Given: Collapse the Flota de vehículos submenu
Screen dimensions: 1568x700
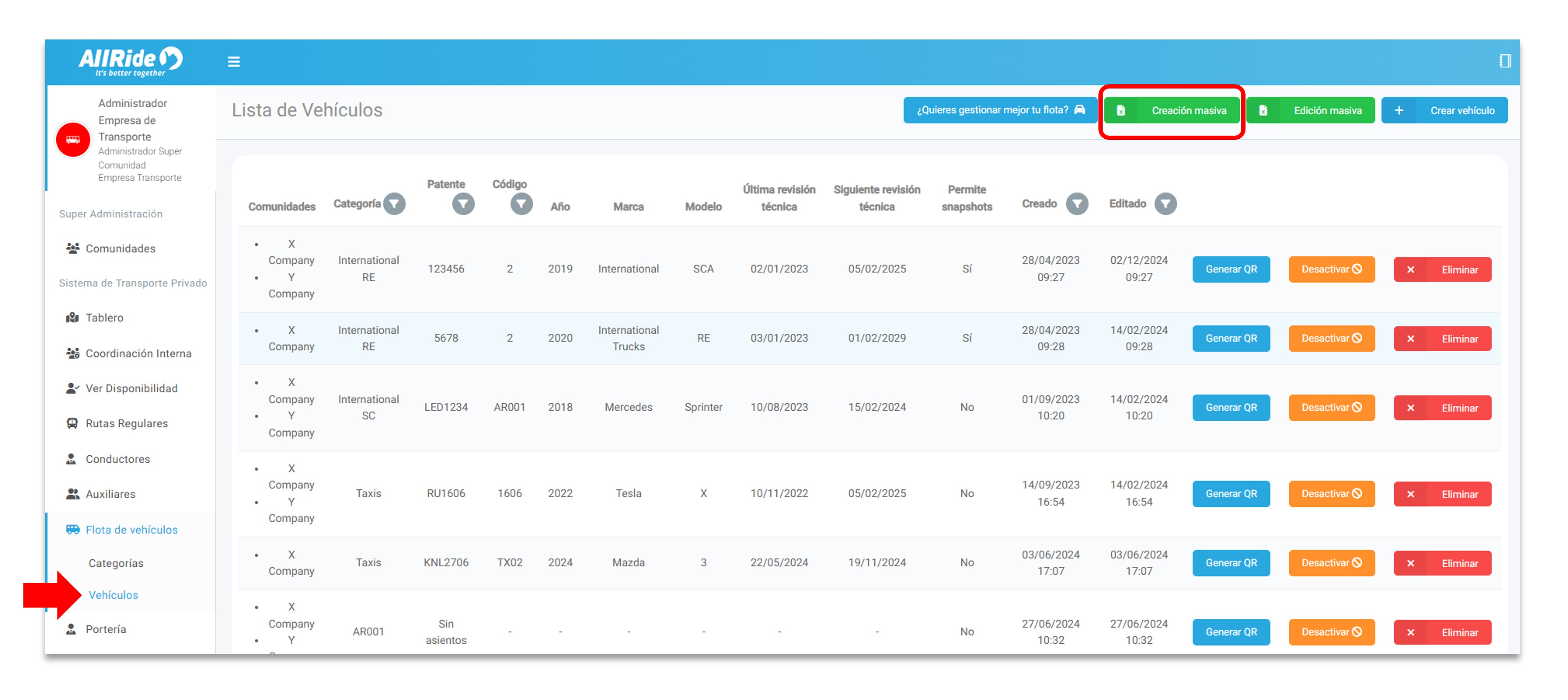Looking at the screenshot, I should coord(131,530).
